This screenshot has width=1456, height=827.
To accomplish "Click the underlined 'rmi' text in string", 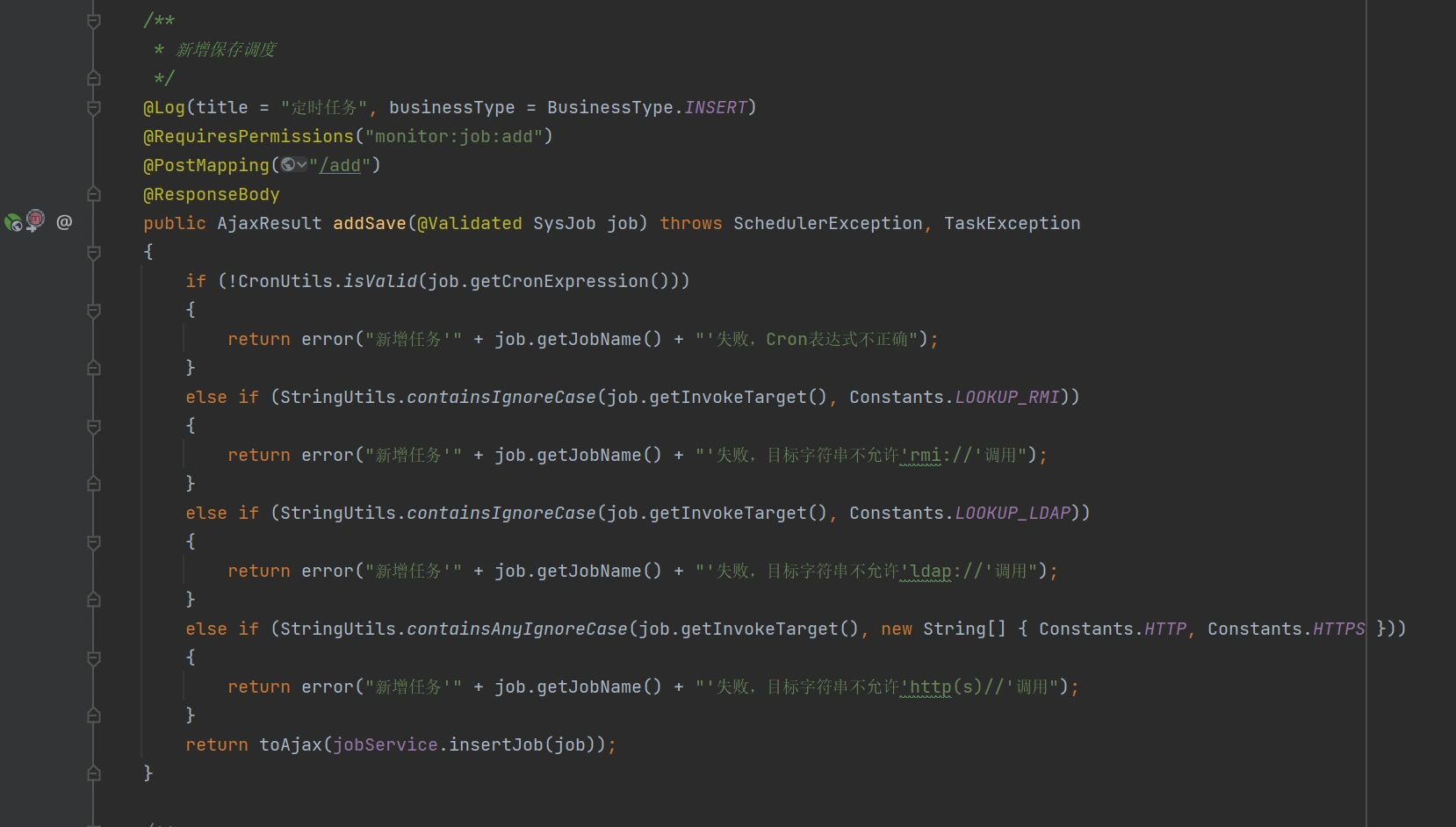I will pos(925,456).
